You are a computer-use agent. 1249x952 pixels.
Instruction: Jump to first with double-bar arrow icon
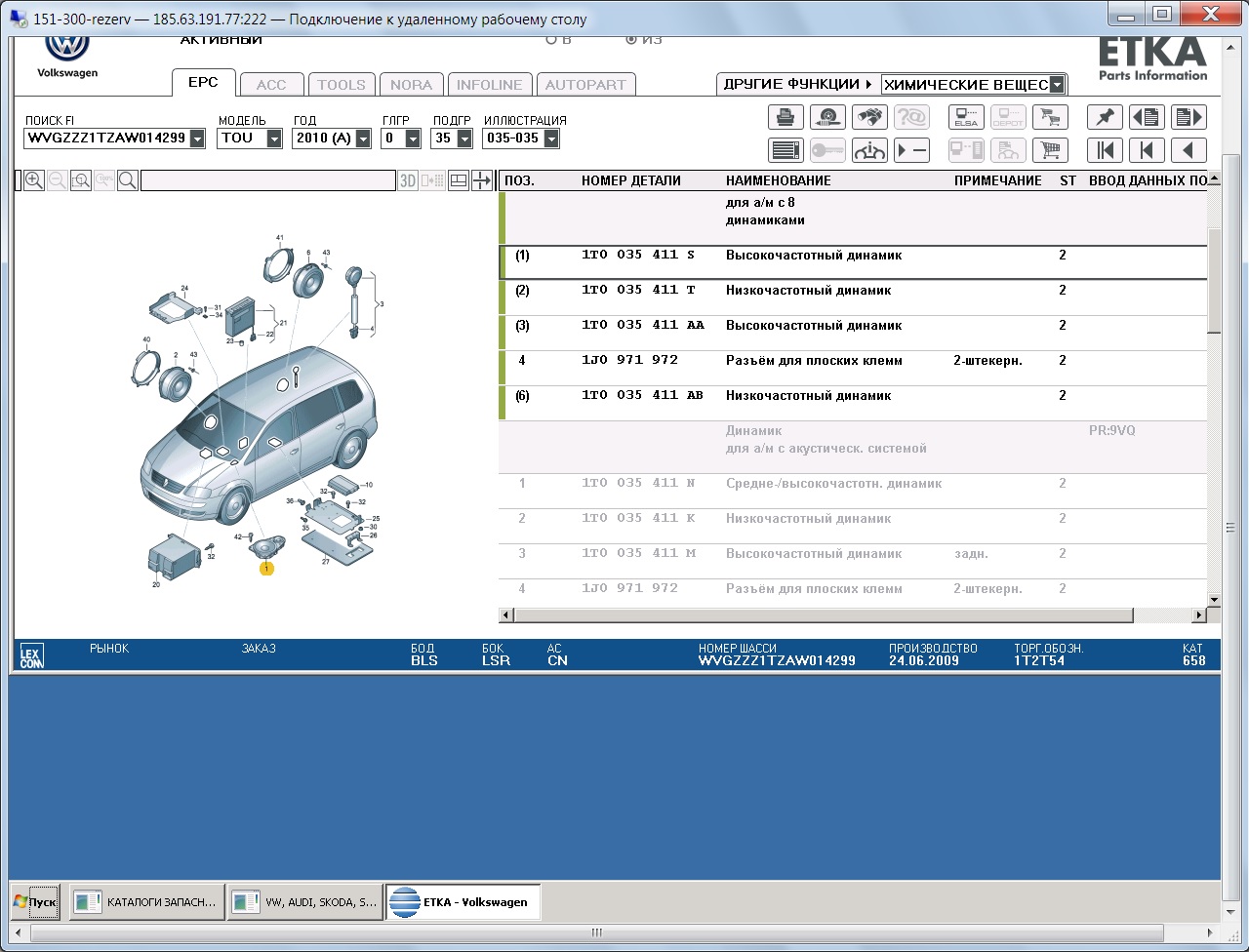pyautogui.click(x=1105, y=150)
